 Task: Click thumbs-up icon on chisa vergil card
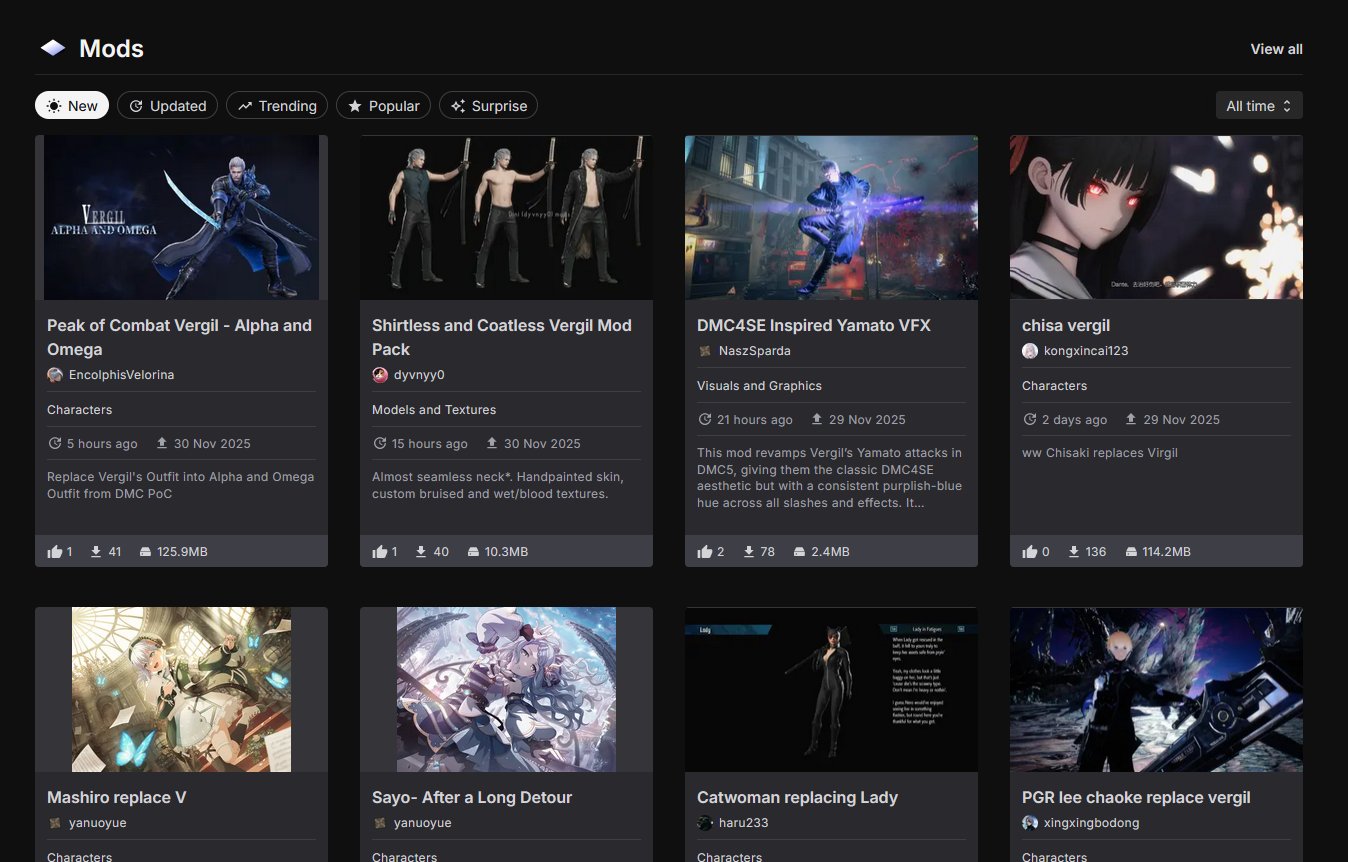[x=1030, y=551]
